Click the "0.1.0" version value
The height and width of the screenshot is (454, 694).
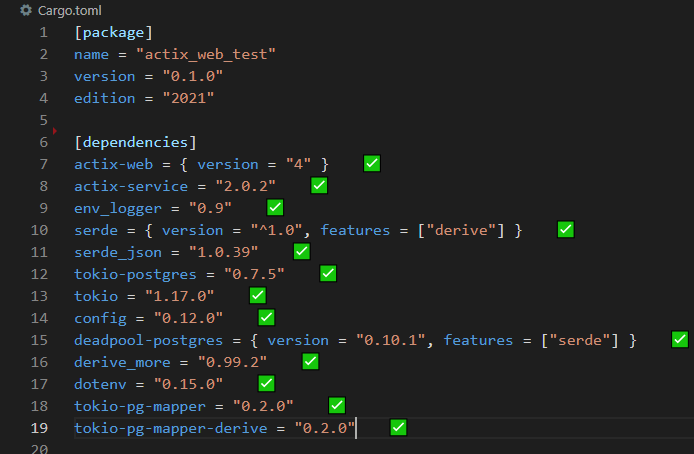pos(193,77)
